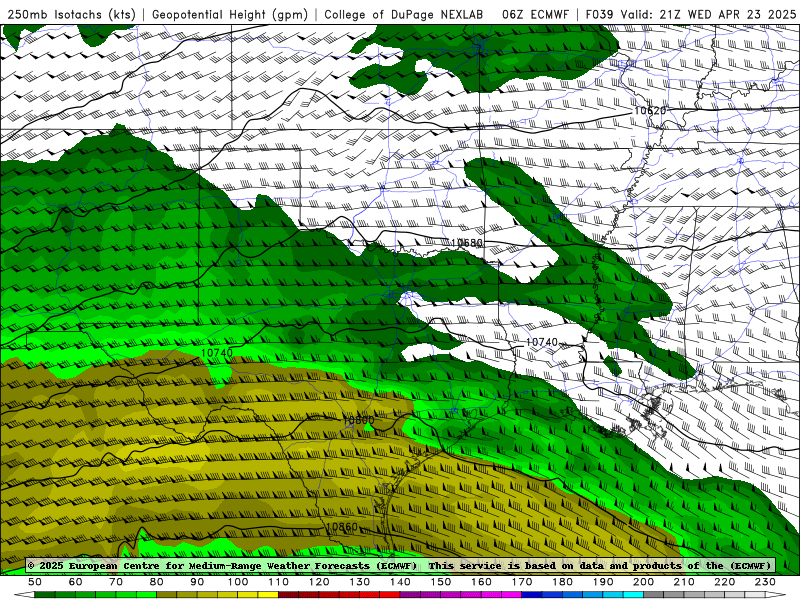Screen dimensions: 800x600
Task: Click the 130 value on the color scale
Action: point(359,582)
